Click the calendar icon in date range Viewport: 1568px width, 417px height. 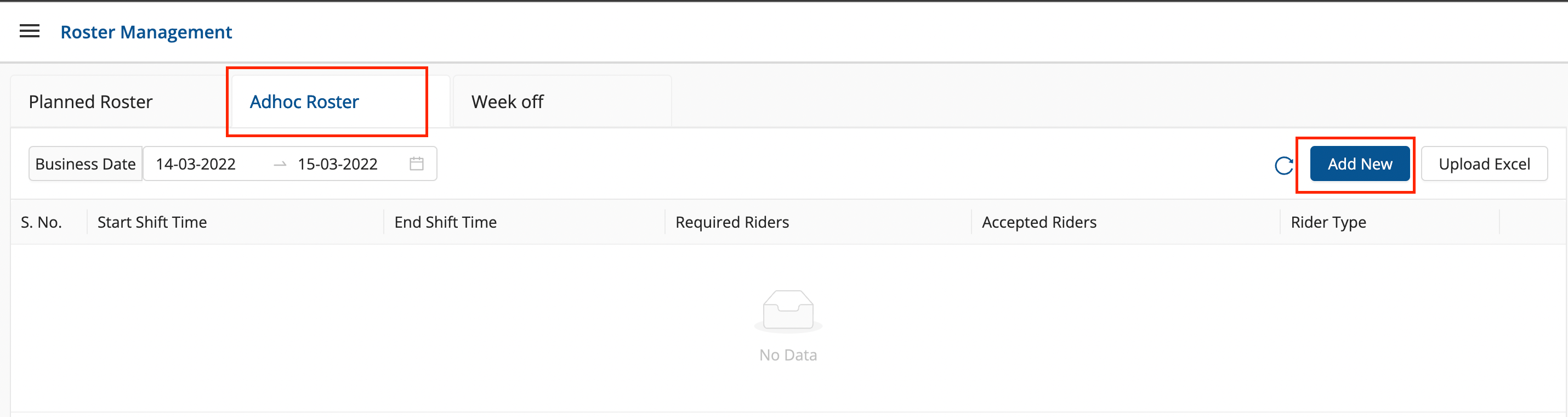(416, 164)
